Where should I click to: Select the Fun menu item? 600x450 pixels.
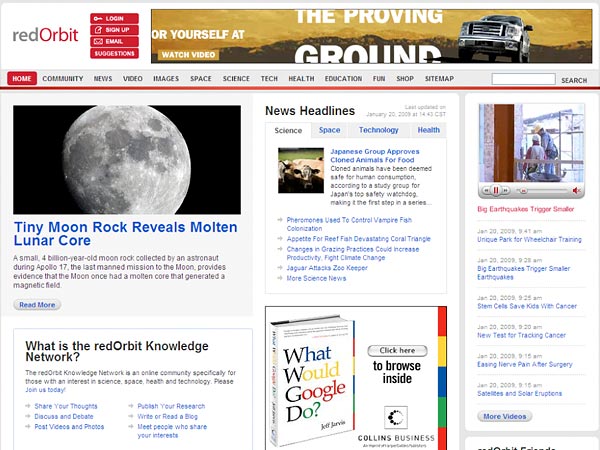[379, 78]
